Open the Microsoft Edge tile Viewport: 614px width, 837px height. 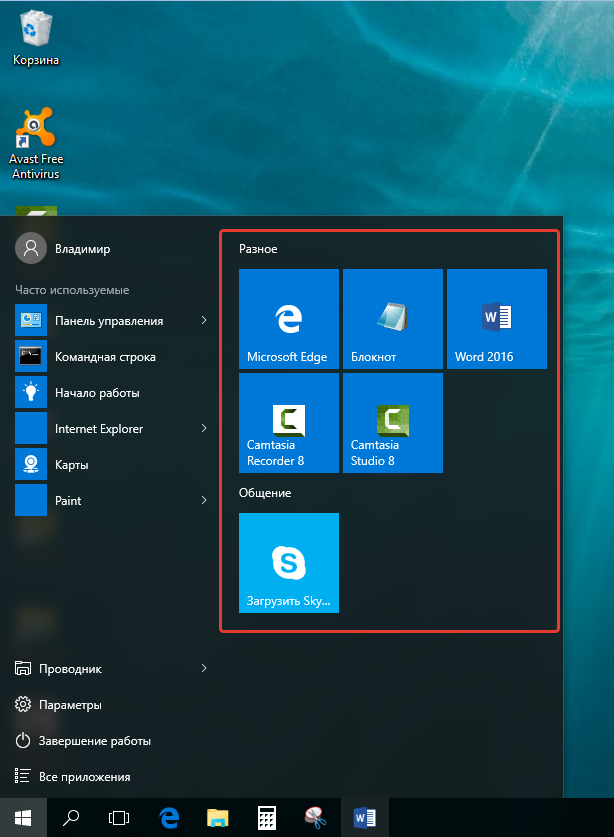289,319
